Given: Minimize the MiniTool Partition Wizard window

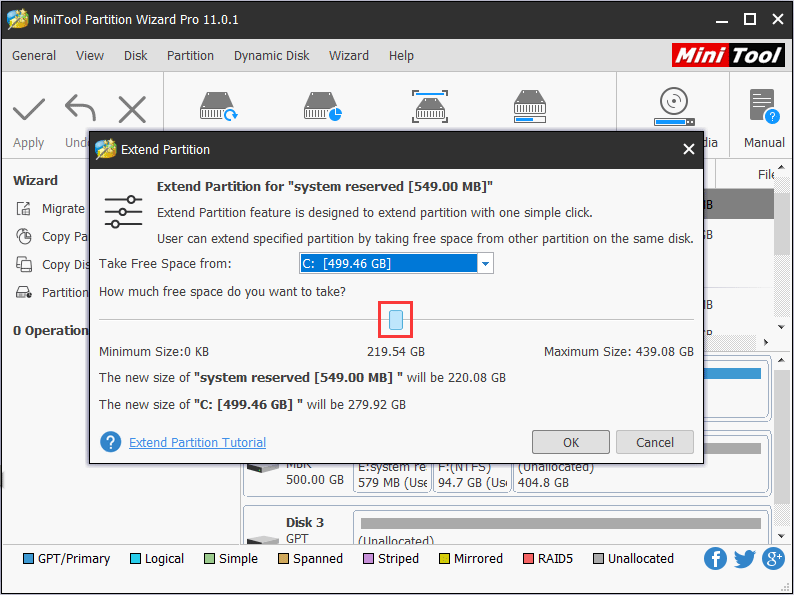Looking at the screenshot, I should pos(722,20).
